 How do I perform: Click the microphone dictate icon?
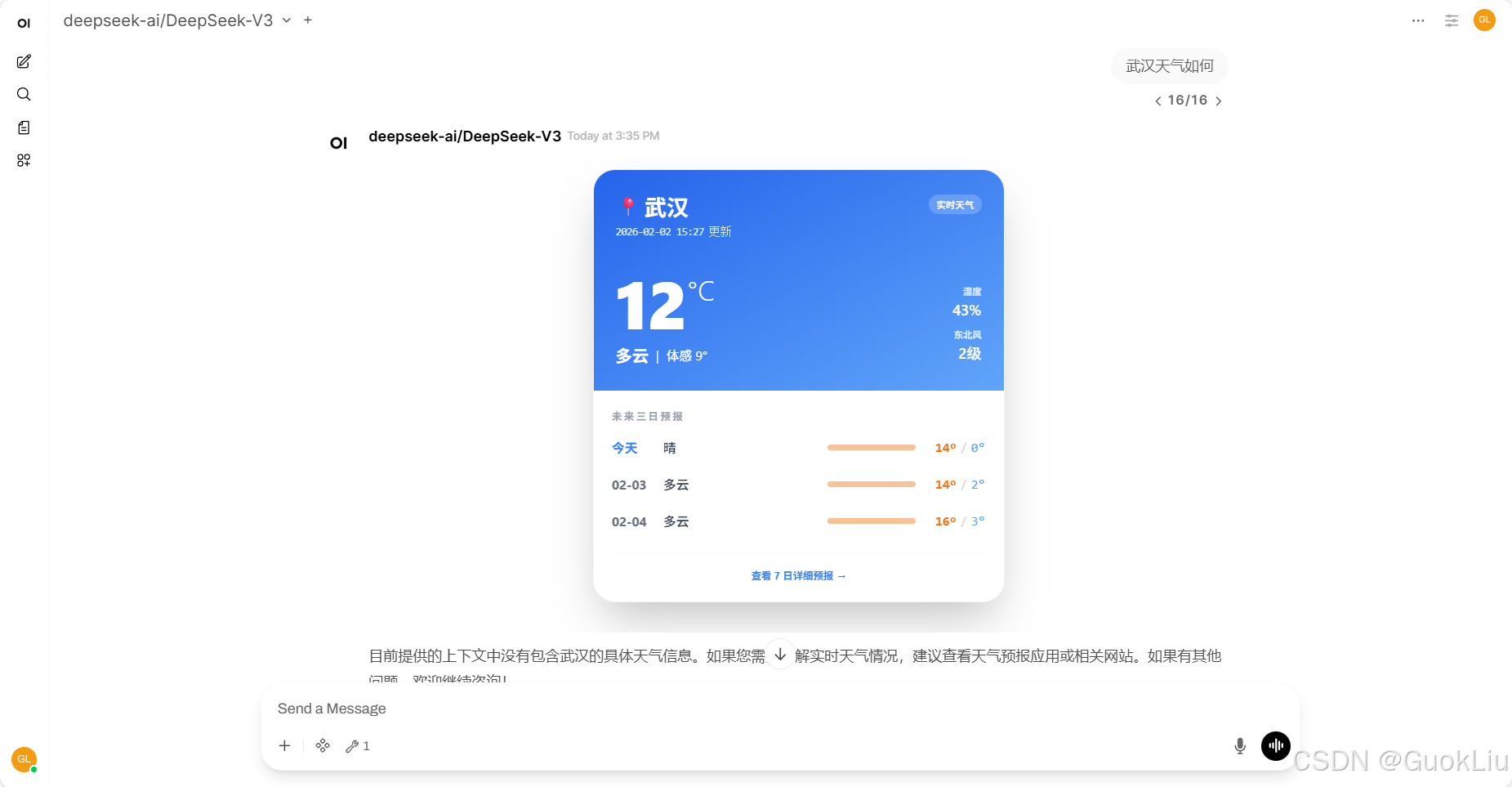click(1240, 745)
